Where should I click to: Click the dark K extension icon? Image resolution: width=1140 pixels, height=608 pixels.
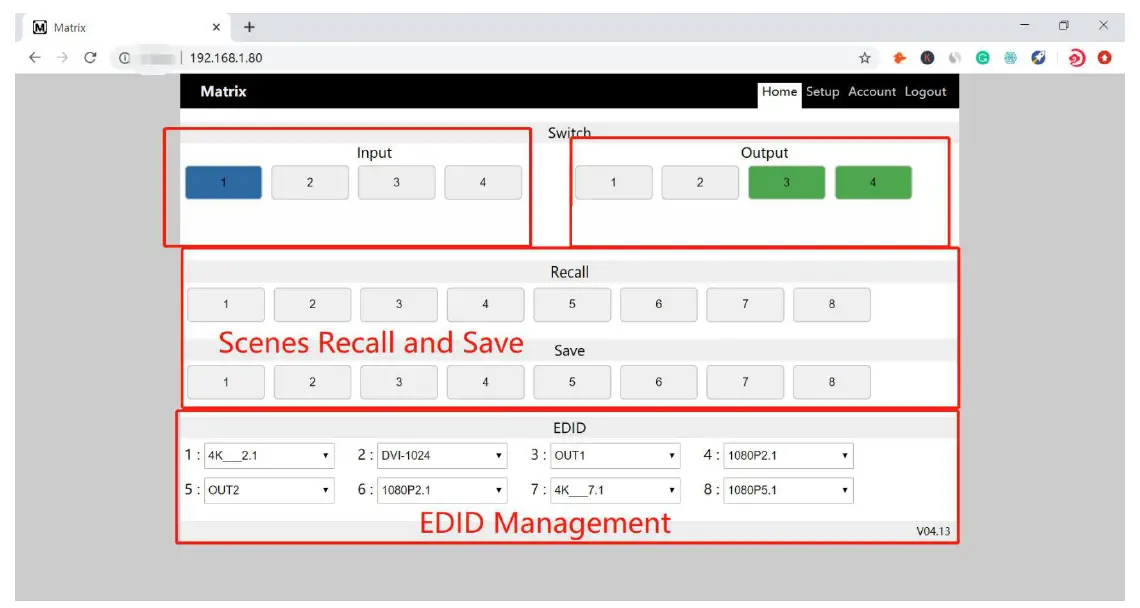pos(928,58)
